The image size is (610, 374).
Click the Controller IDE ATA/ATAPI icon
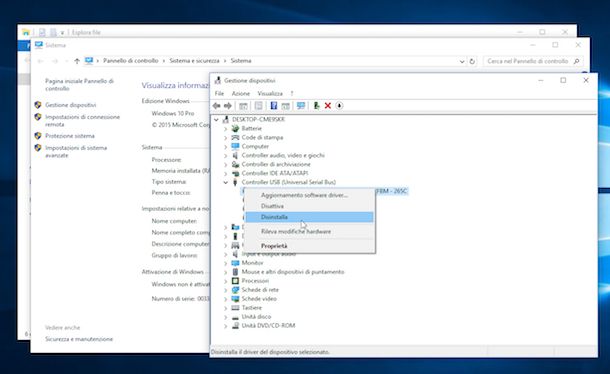pyautogui.click(x=235, y=173)
